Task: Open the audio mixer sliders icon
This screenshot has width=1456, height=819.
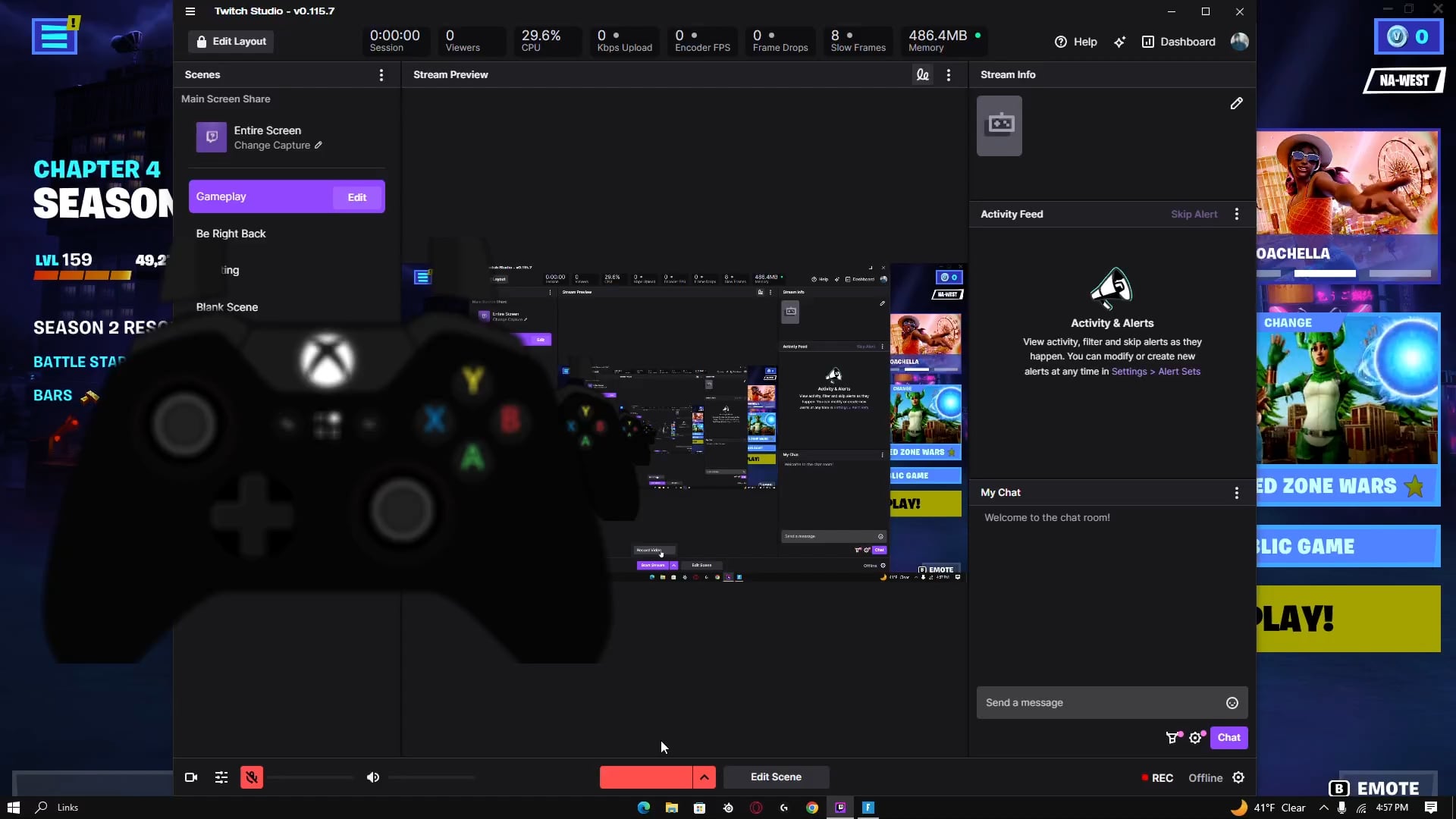Action: [x=221, y=777]
